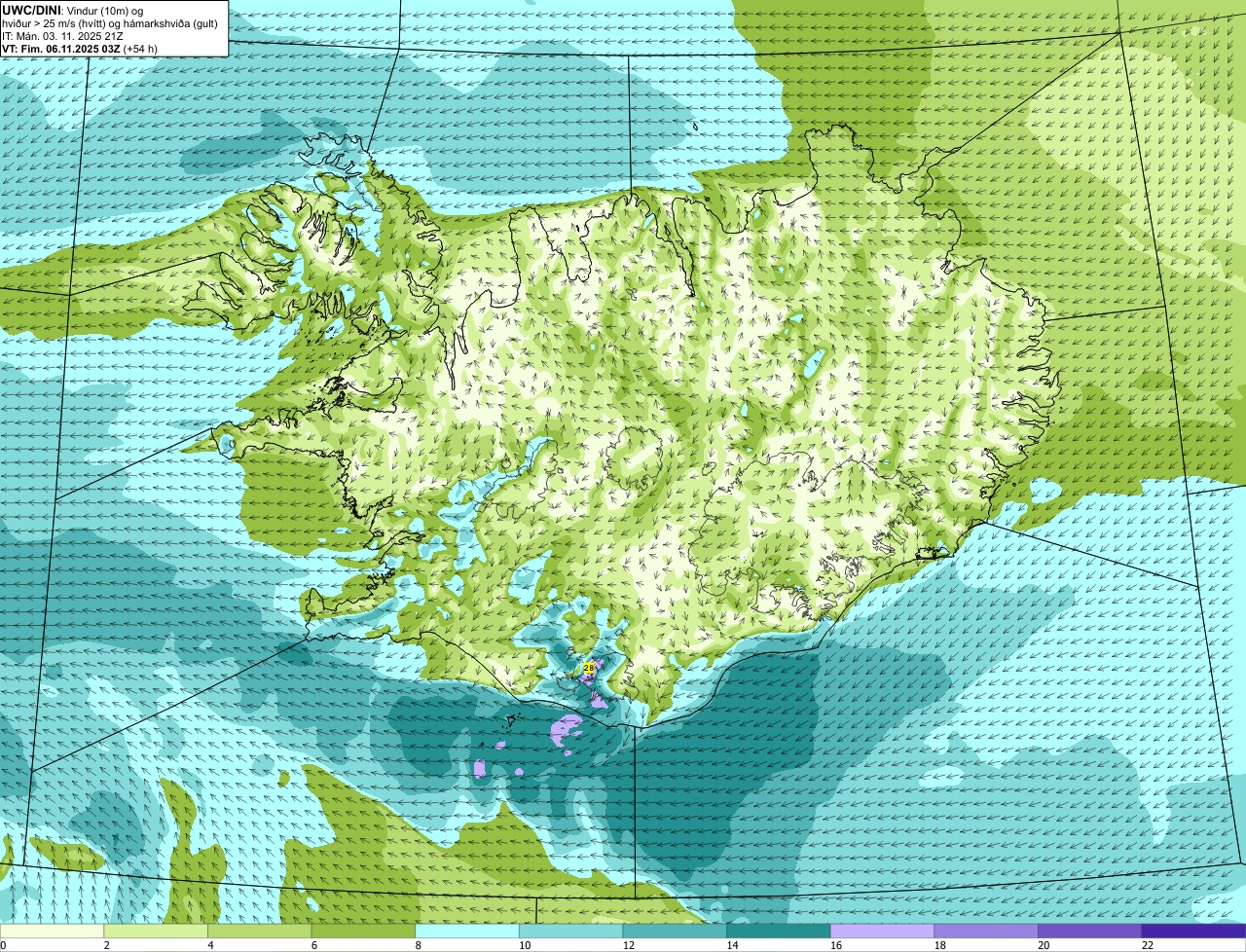Click the legend label '18'
The height and width of the screenshot is (952, 1246).
[940, 945]
